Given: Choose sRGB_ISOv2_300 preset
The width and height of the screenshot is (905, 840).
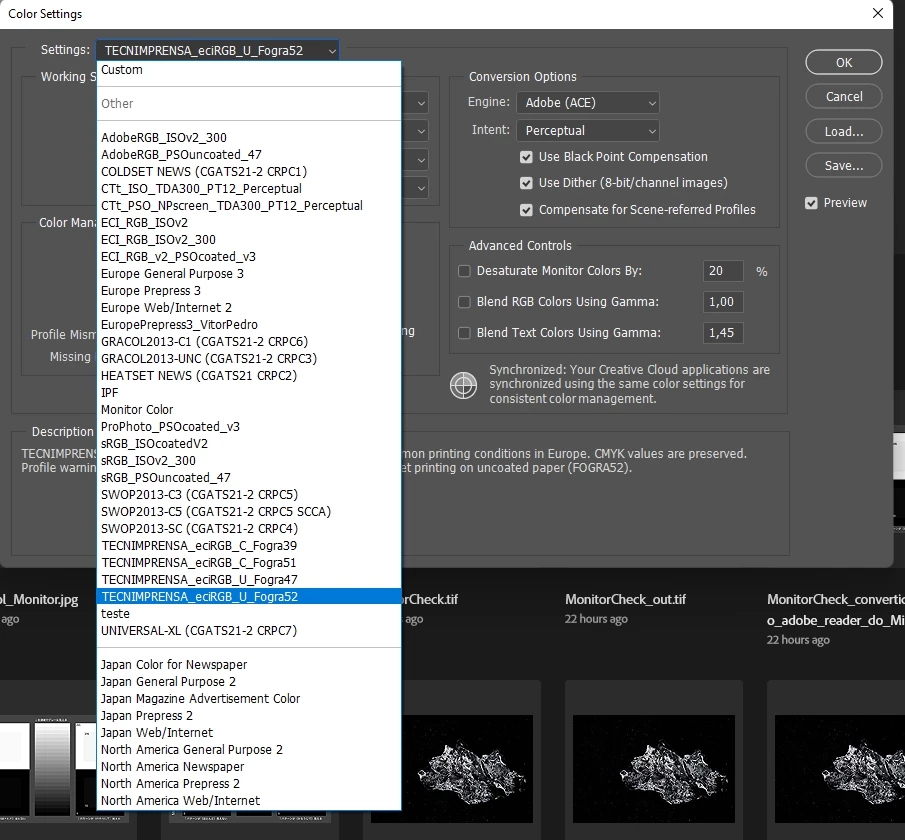Looking at the screenshot, I should [249, 461].
